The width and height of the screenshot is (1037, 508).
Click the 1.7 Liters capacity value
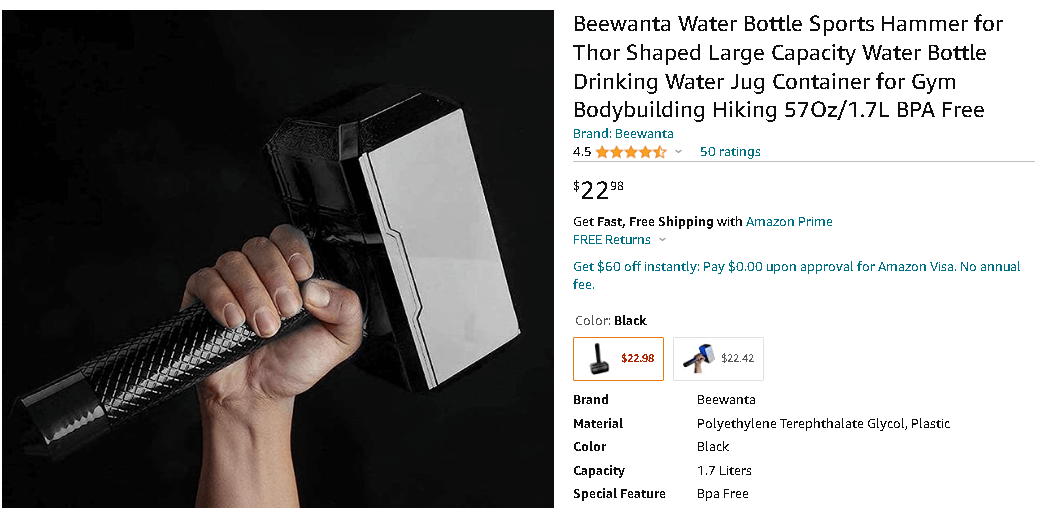724,470
